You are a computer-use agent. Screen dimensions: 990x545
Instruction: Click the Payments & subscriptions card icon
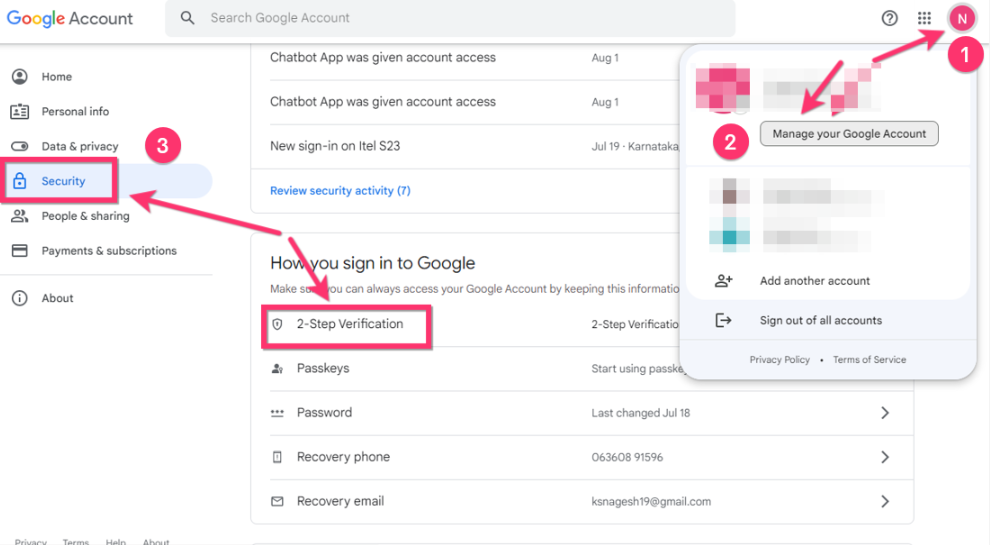pyautogui.click(x=19, y=251)
